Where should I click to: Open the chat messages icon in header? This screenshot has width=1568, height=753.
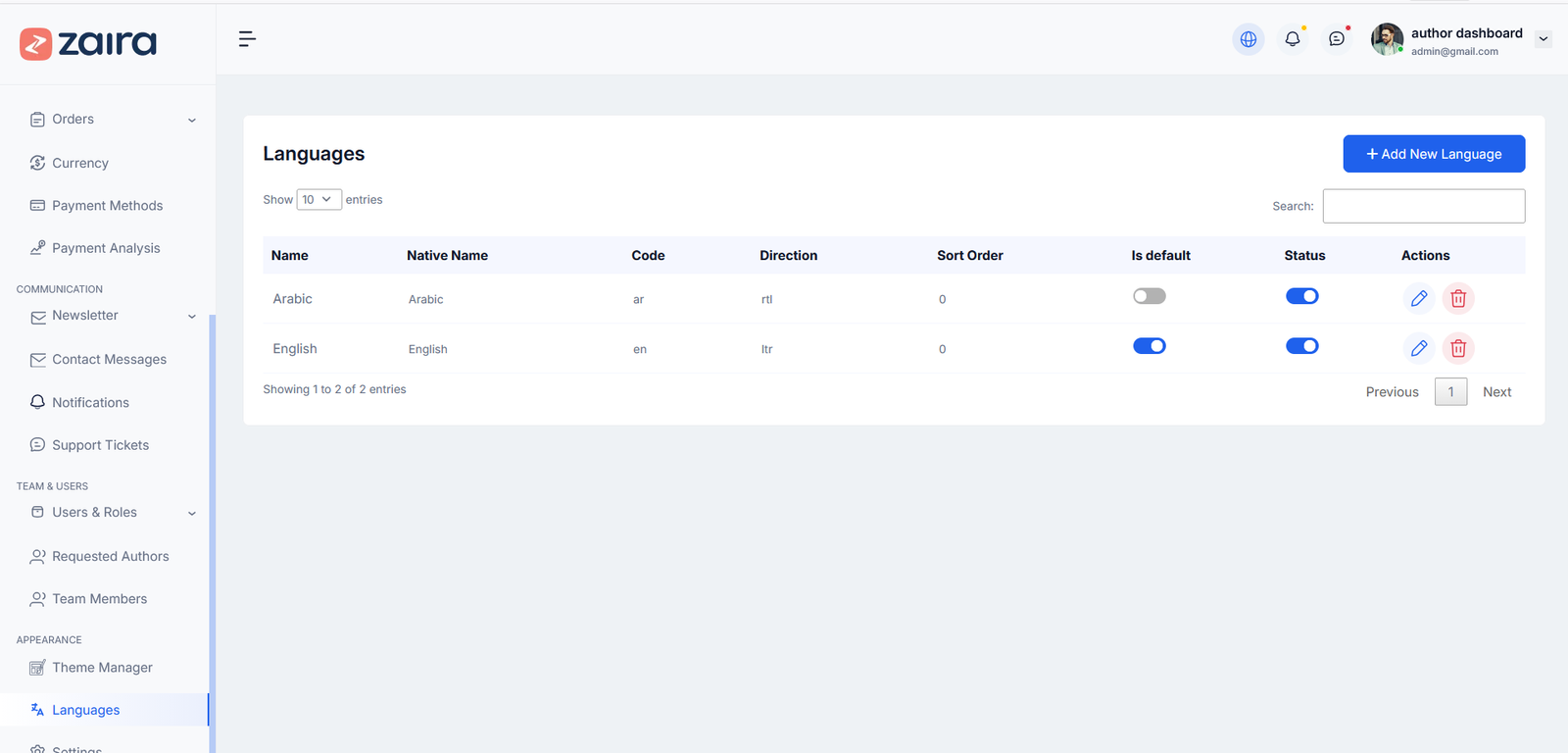tap(1337, 39)
